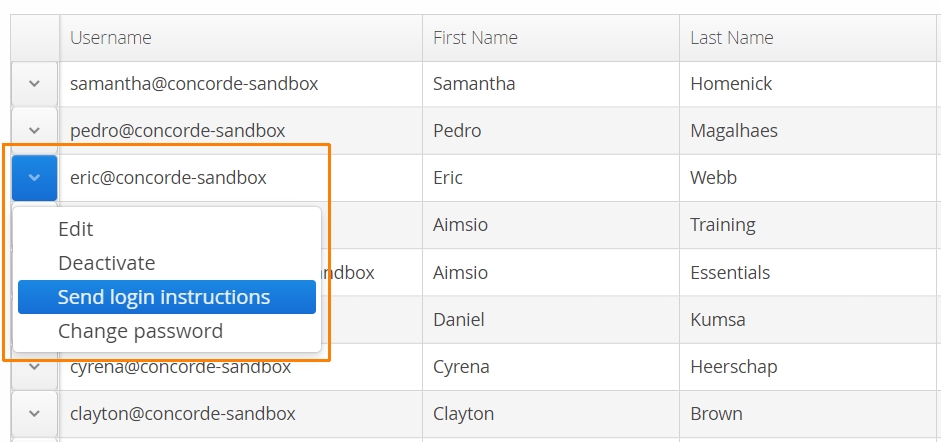Choose Edit from the context menu
The height and width of the screenshot is (442, 941).
tap(167, 228)
